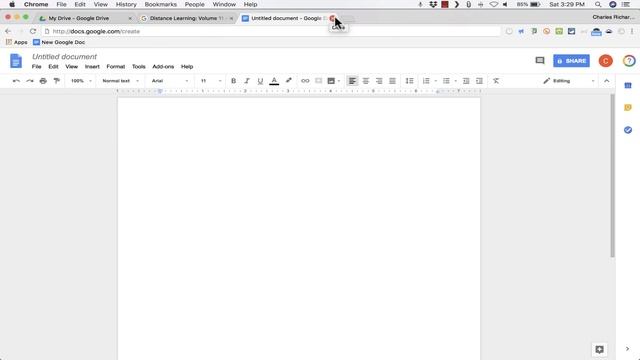Set center text alignment
Image resolution: width=640 pixels, height=360 pixels.
tap(366, 81)
